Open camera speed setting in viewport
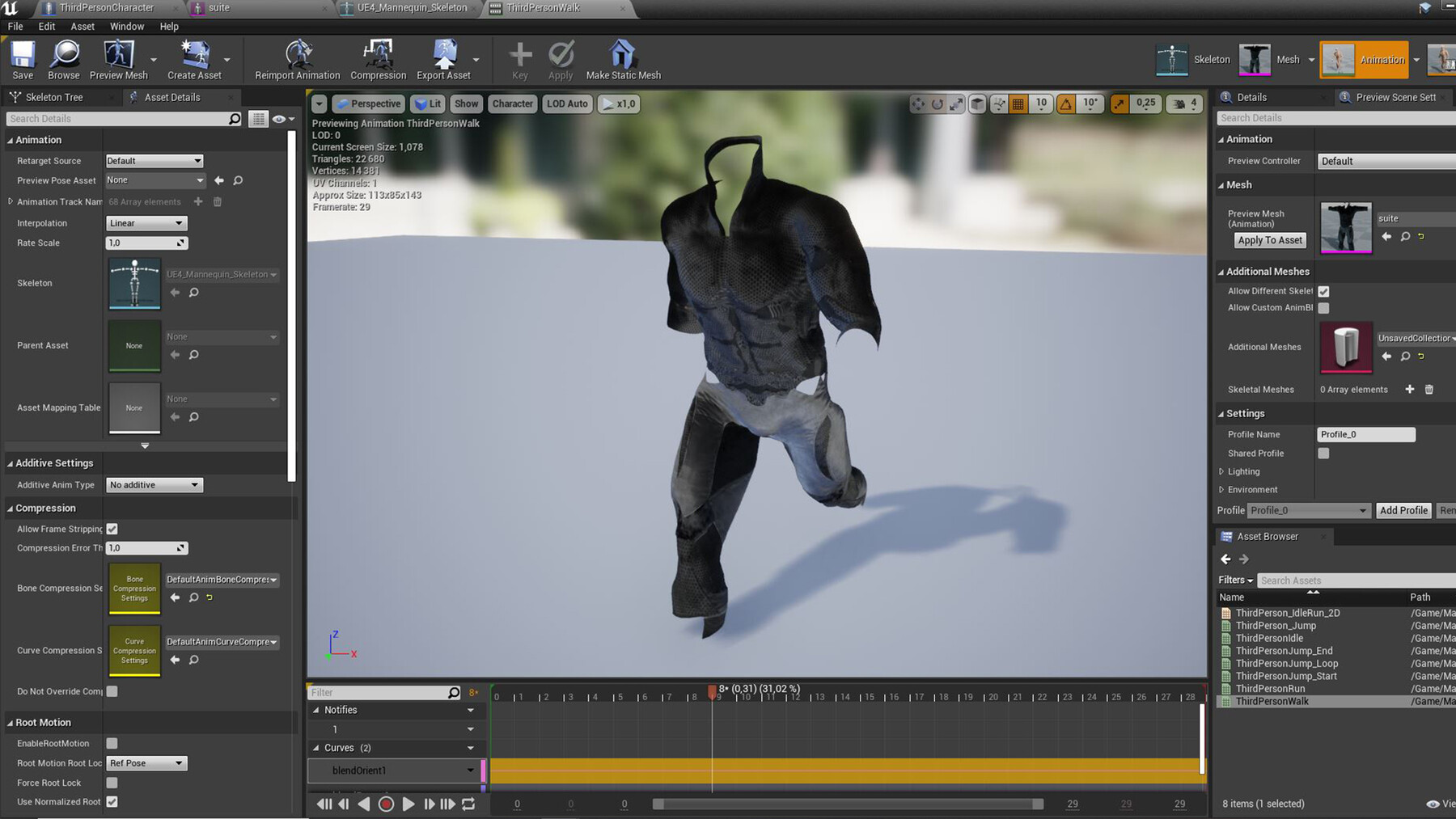The image size is (1456, 819). click(x=1185, y=103)
